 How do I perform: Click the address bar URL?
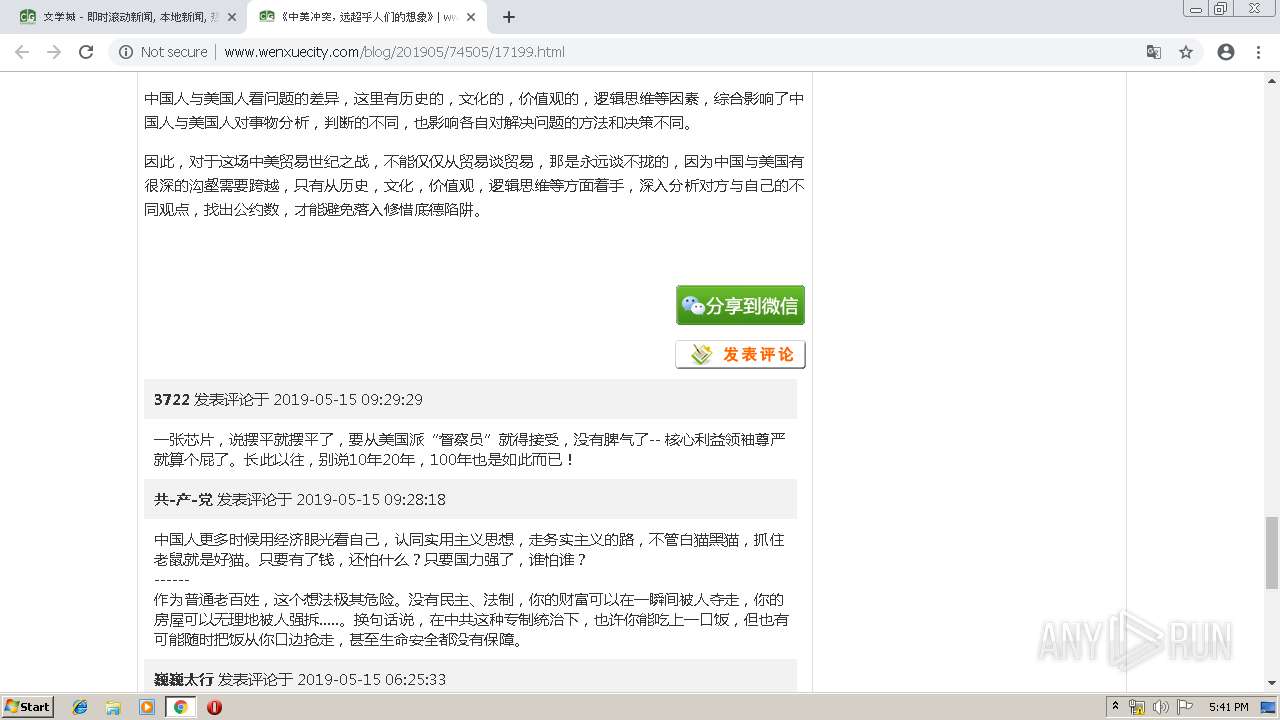[394, 52]
